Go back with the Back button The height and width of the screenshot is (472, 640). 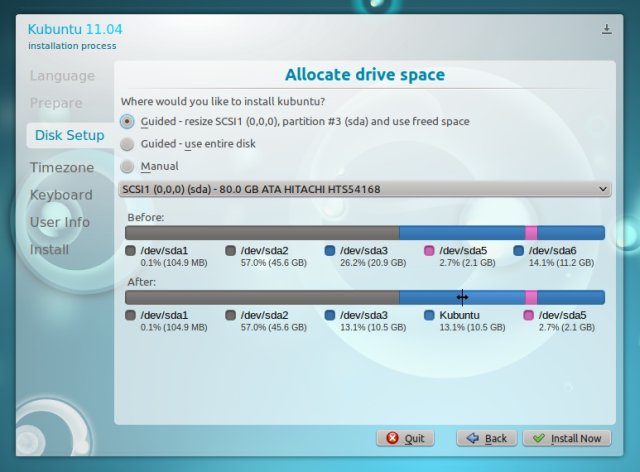point(487,438)
